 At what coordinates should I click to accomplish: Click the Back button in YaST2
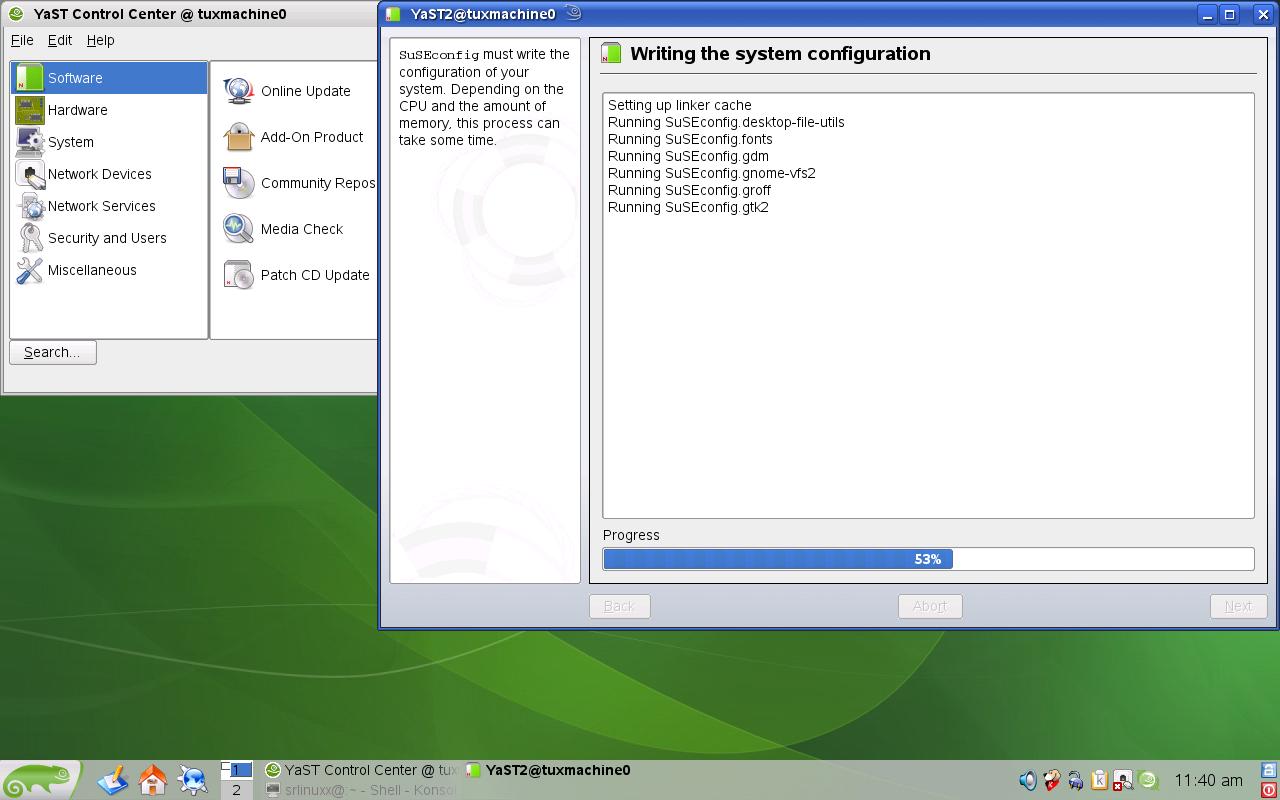pyautogui.click(x=620, y=606)
